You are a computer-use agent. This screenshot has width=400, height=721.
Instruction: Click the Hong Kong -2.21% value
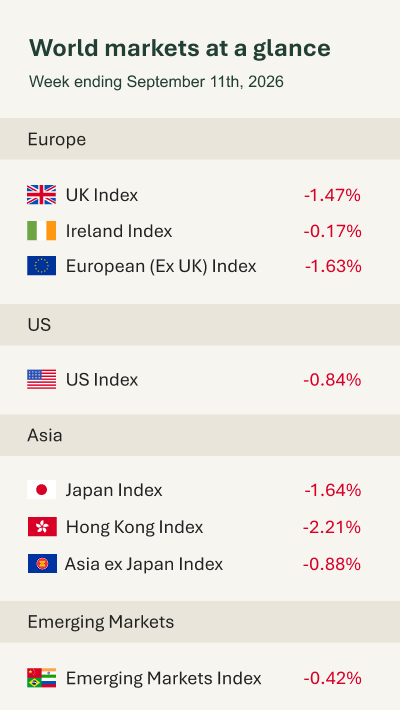(x=332, y=527)
